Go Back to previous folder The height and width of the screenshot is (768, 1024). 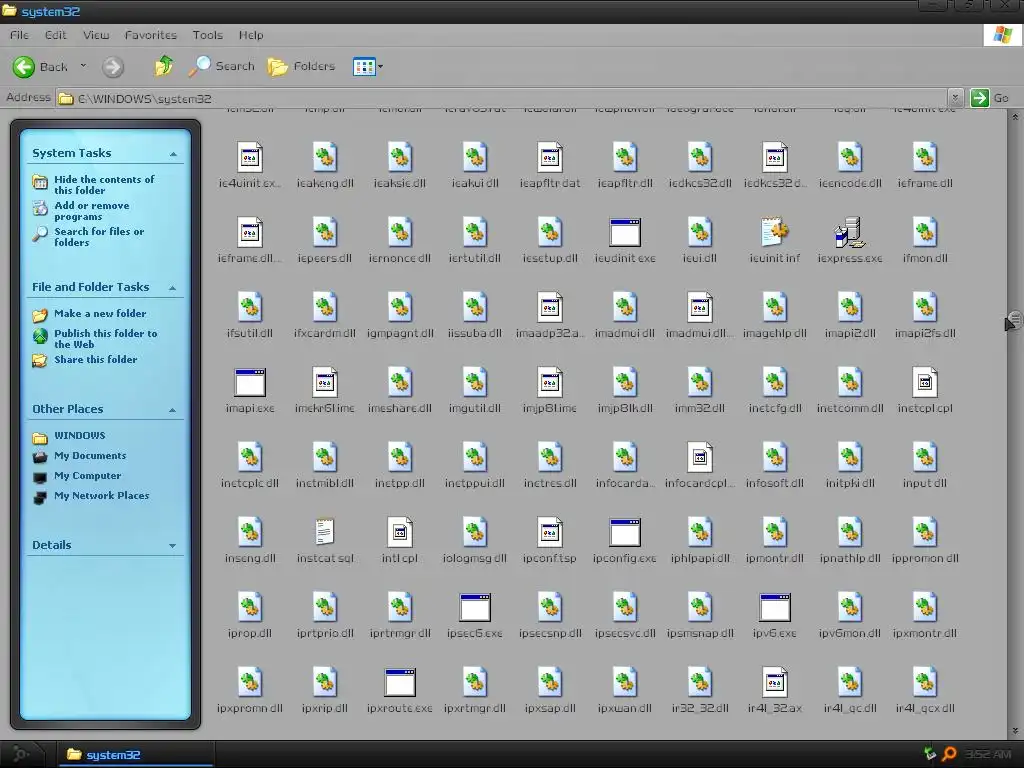click(x=40, y=67)
